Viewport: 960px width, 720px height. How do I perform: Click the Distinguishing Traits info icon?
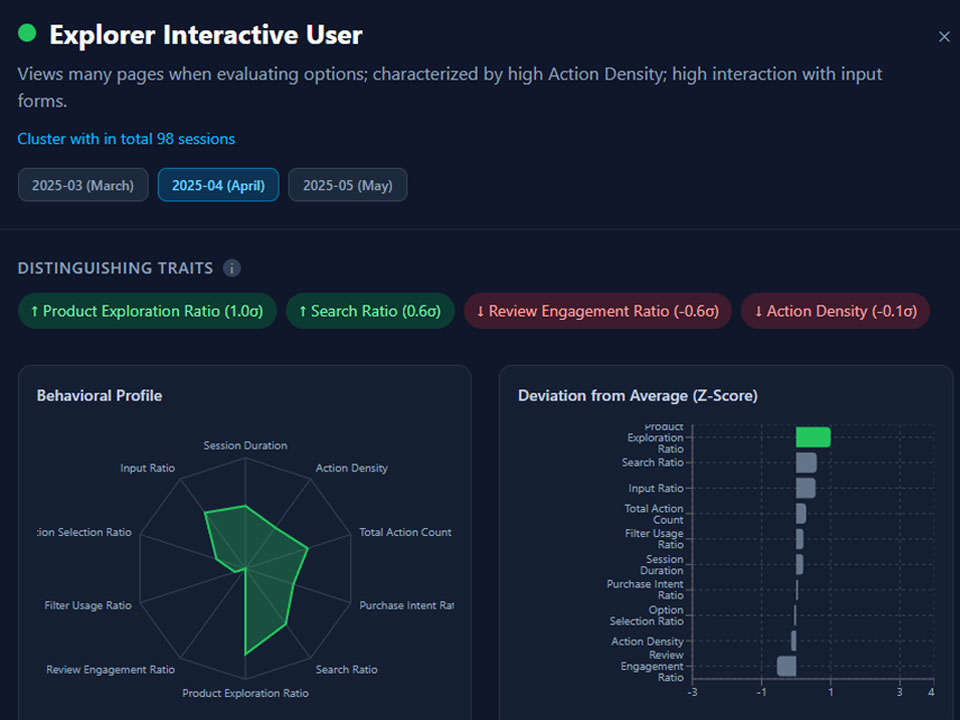[x=231, y=268]
